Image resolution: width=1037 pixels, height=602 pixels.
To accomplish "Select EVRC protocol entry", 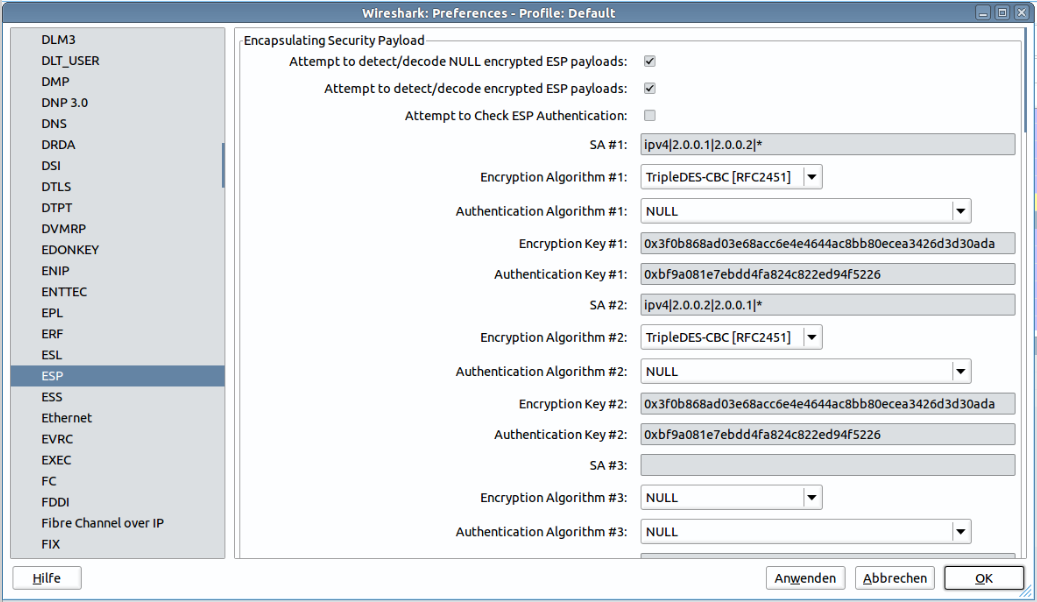I will click(x=117, y=439).
